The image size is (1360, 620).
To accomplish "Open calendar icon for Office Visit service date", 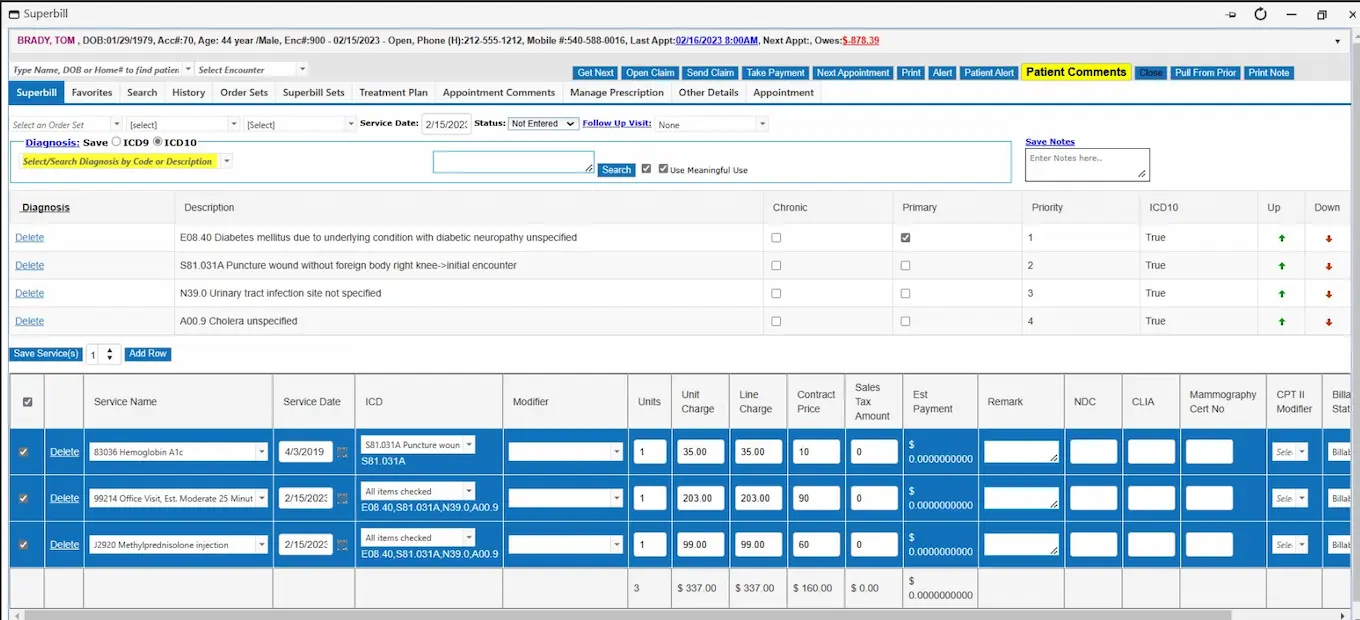I will click(343, 498).
